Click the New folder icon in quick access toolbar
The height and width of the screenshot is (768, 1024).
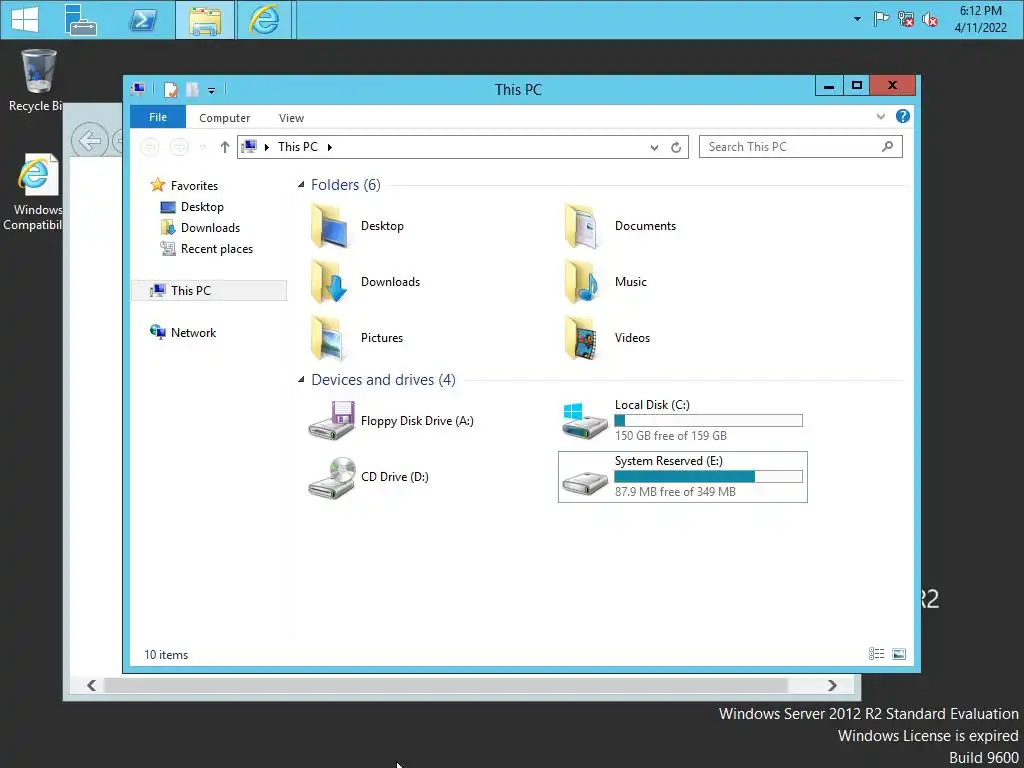193,89
